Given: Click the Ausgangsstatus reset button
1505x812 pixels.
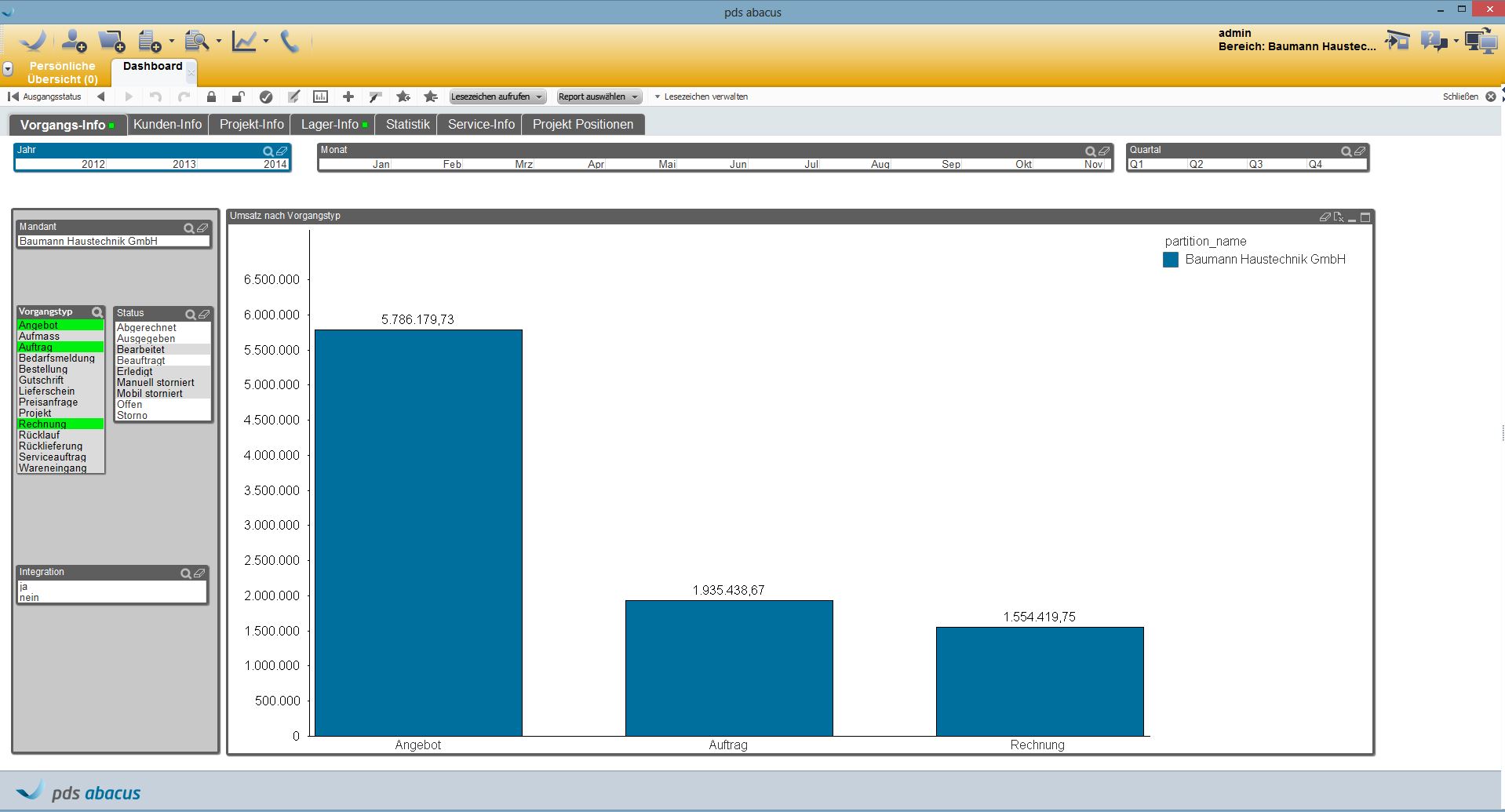Looking at the screenshot, I should (x=45, y=96).
